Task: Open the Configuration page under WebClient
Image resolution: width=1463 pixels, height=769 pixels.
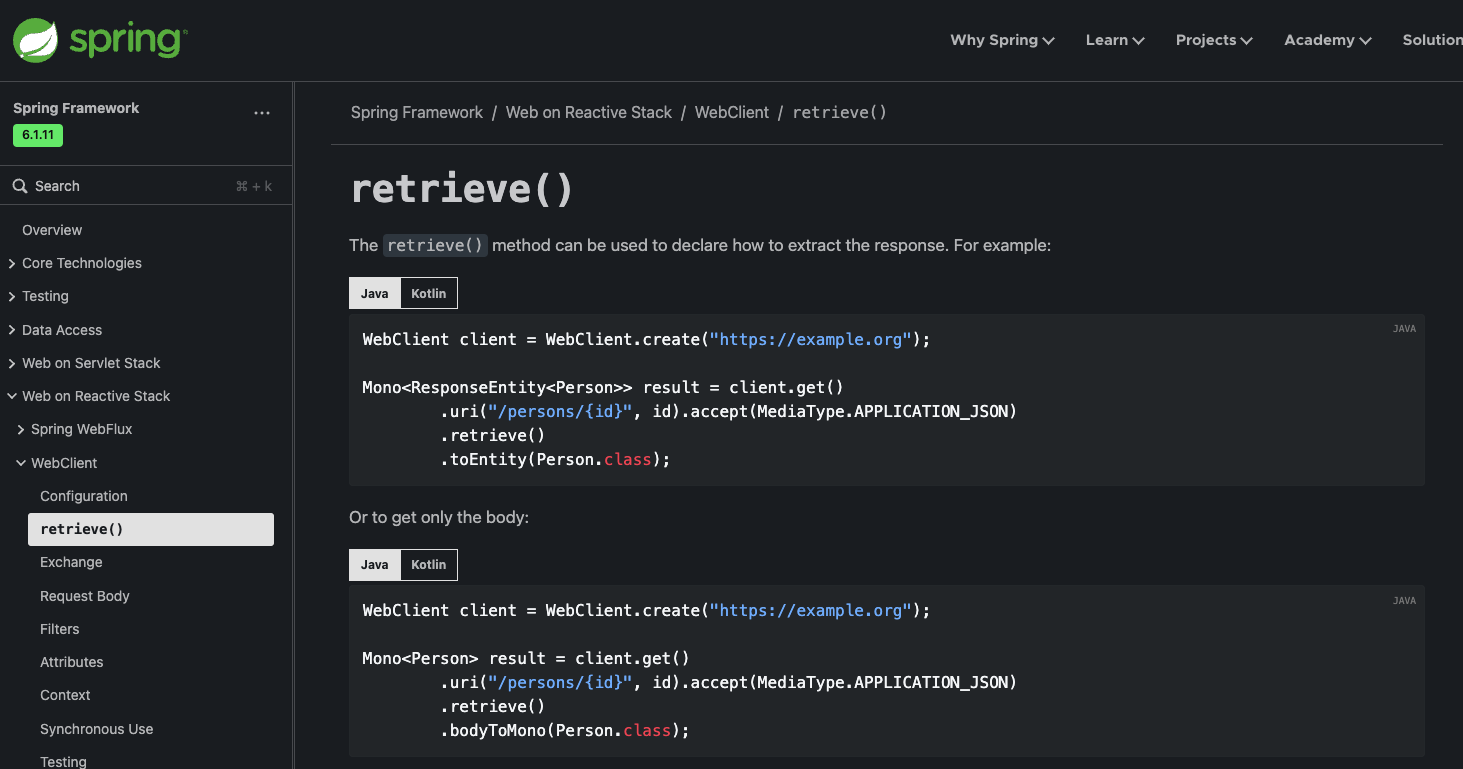Action: click(x=84, y=496)
